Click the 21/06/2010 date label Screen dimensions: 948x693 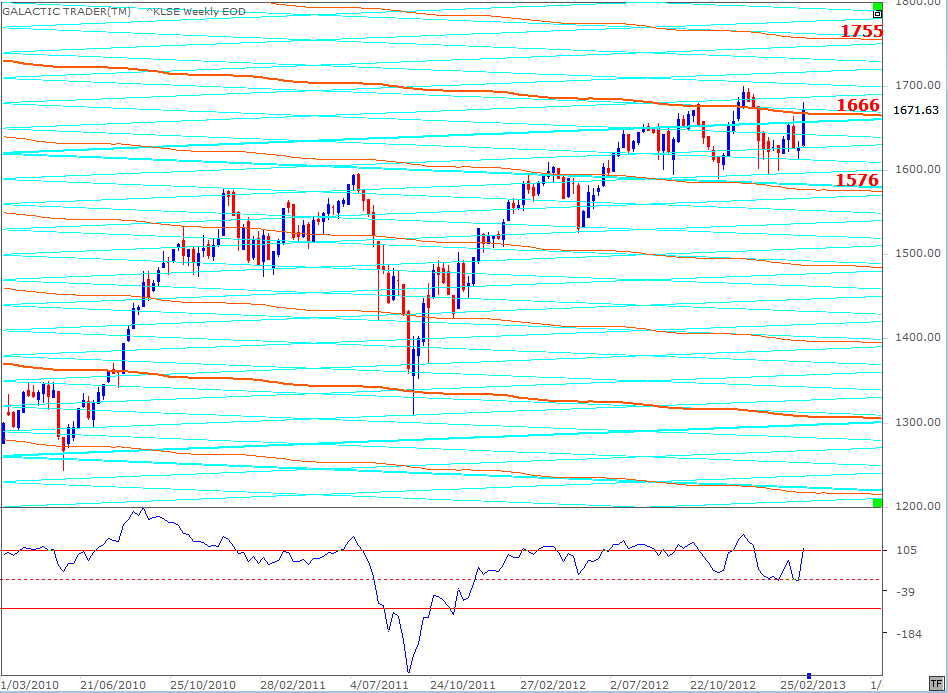pos(112,685)
